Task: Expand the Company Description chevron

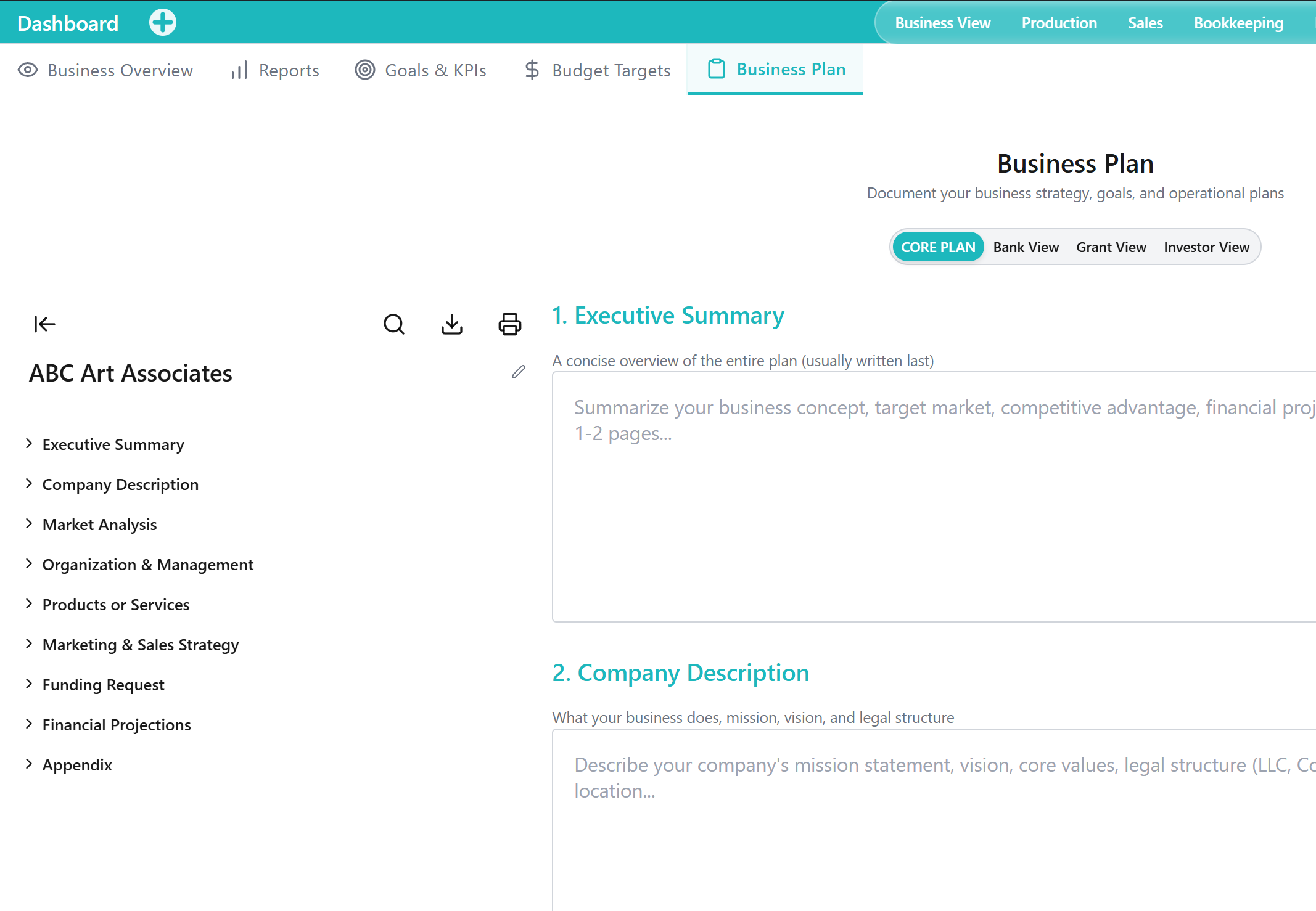Action: point(28,483)
